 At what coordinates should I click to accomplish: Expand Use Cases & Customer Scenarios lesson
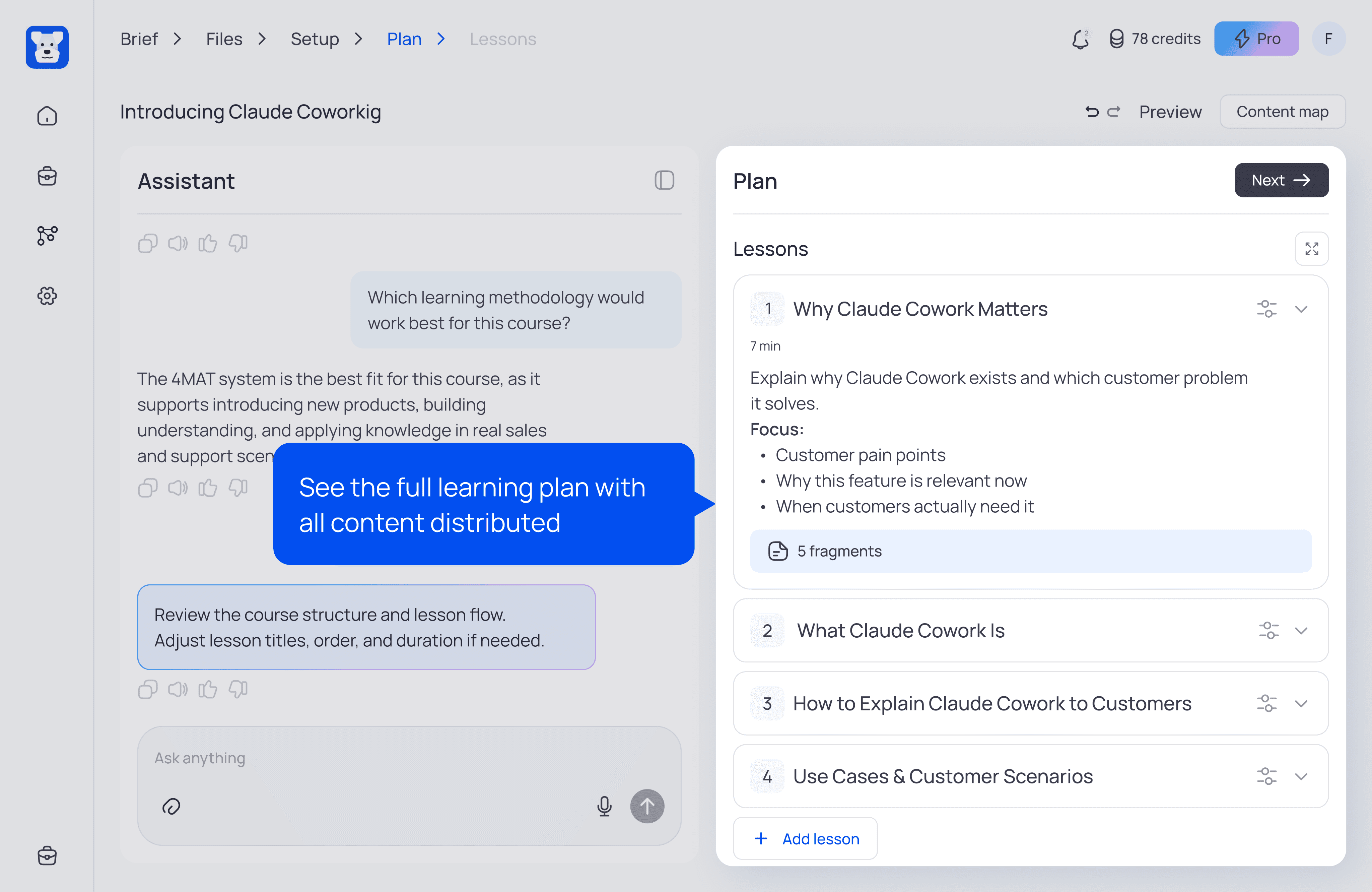tap(1301, 777)
